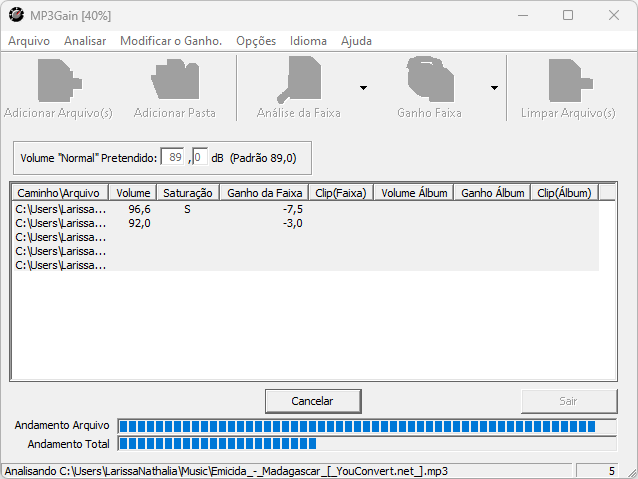Click the Andamento Total progress bar
Screen dimensions: 638x479
[367, 444]
